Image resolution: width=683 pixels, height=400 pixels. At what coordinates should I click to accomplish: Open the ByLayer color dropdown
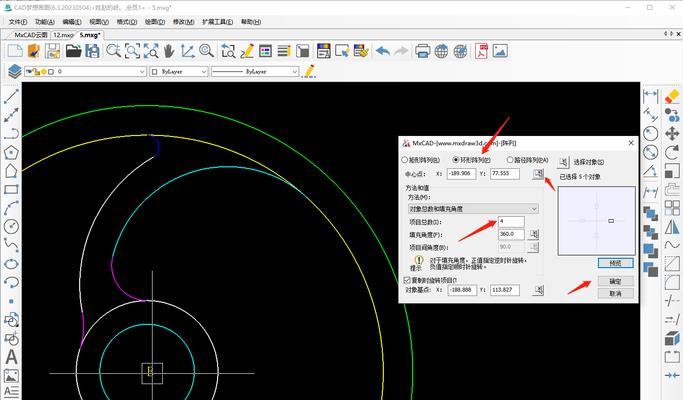click(179, 71)
